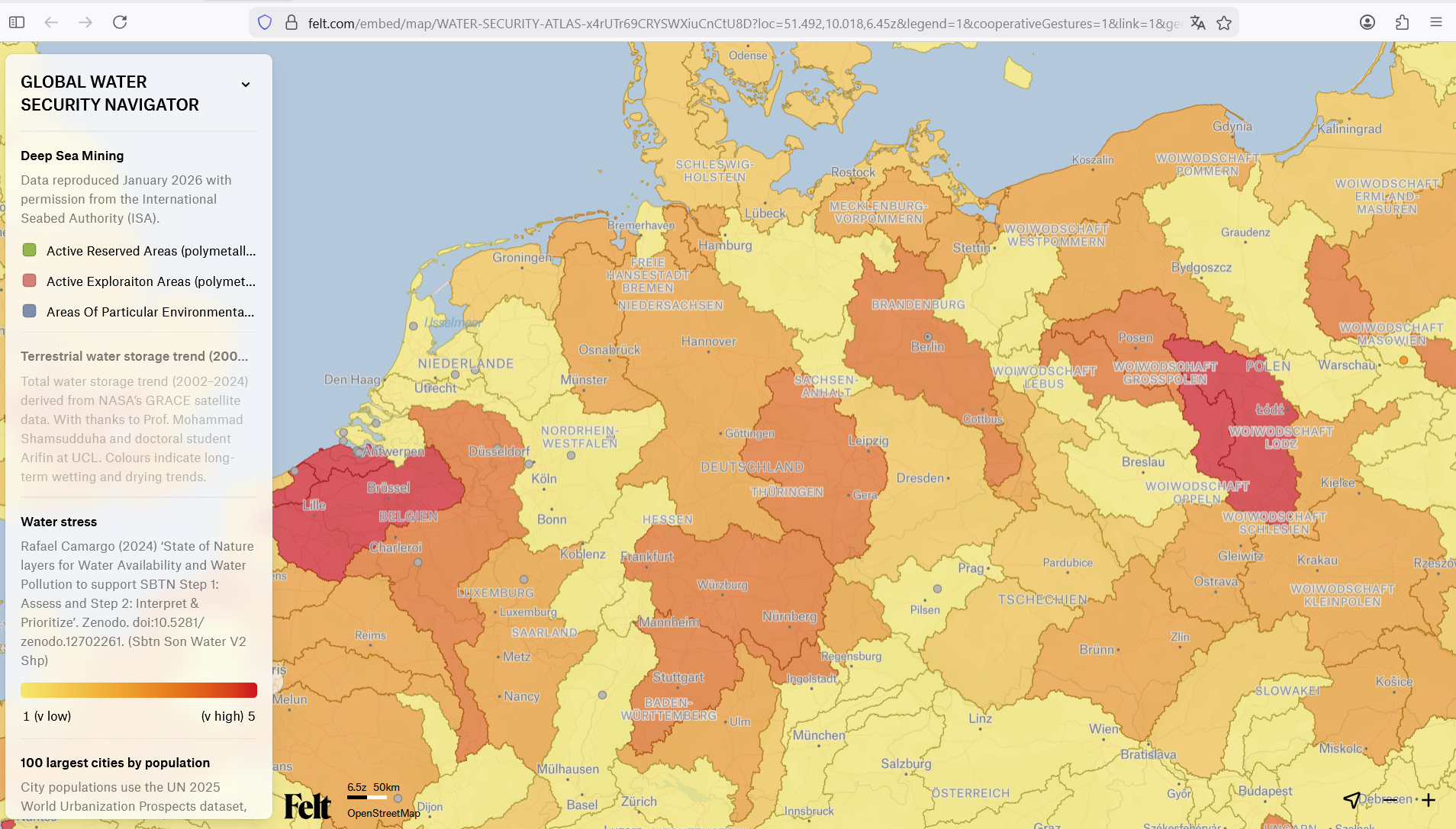The height and width of the screenshot is (829, 1456).
Task: Toggle the browser sidebar panel
Action: coord(17,23)
